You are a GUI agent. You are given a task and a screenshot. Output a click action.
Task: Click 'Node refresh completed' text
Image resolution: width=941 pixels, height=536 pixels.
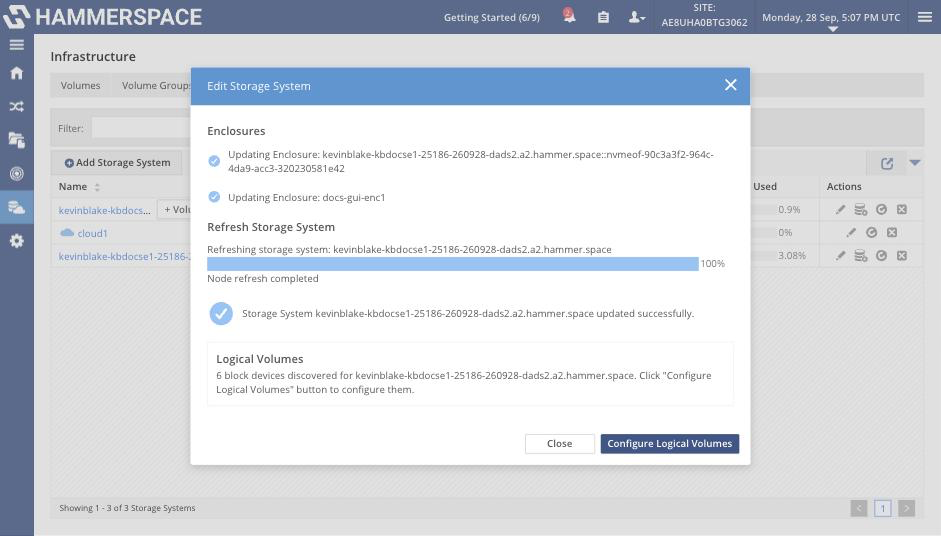point(263,279)
